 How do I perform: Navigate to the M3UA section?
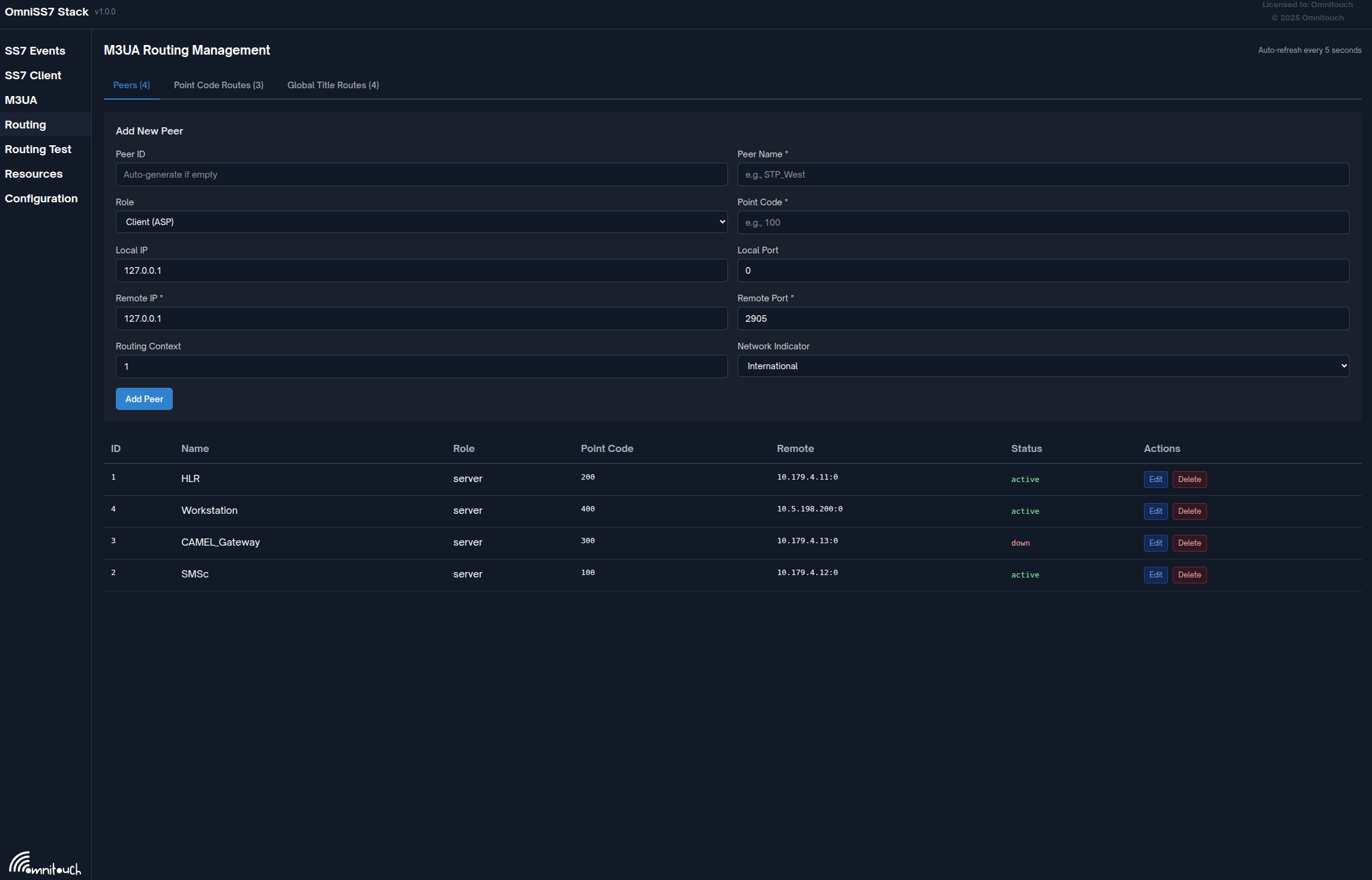coord(21,100)
